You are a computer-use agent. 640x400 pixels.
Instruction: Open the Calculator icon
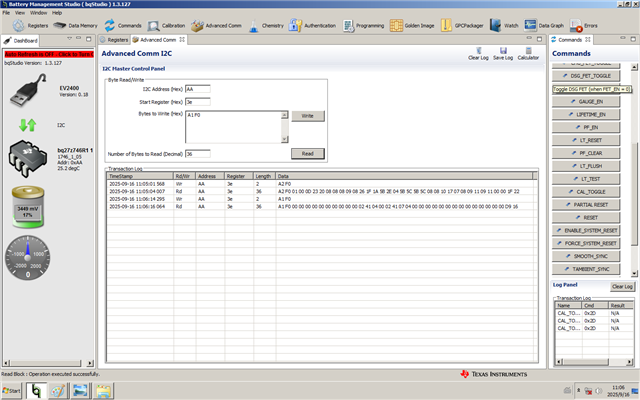click(x=528, y=53)
